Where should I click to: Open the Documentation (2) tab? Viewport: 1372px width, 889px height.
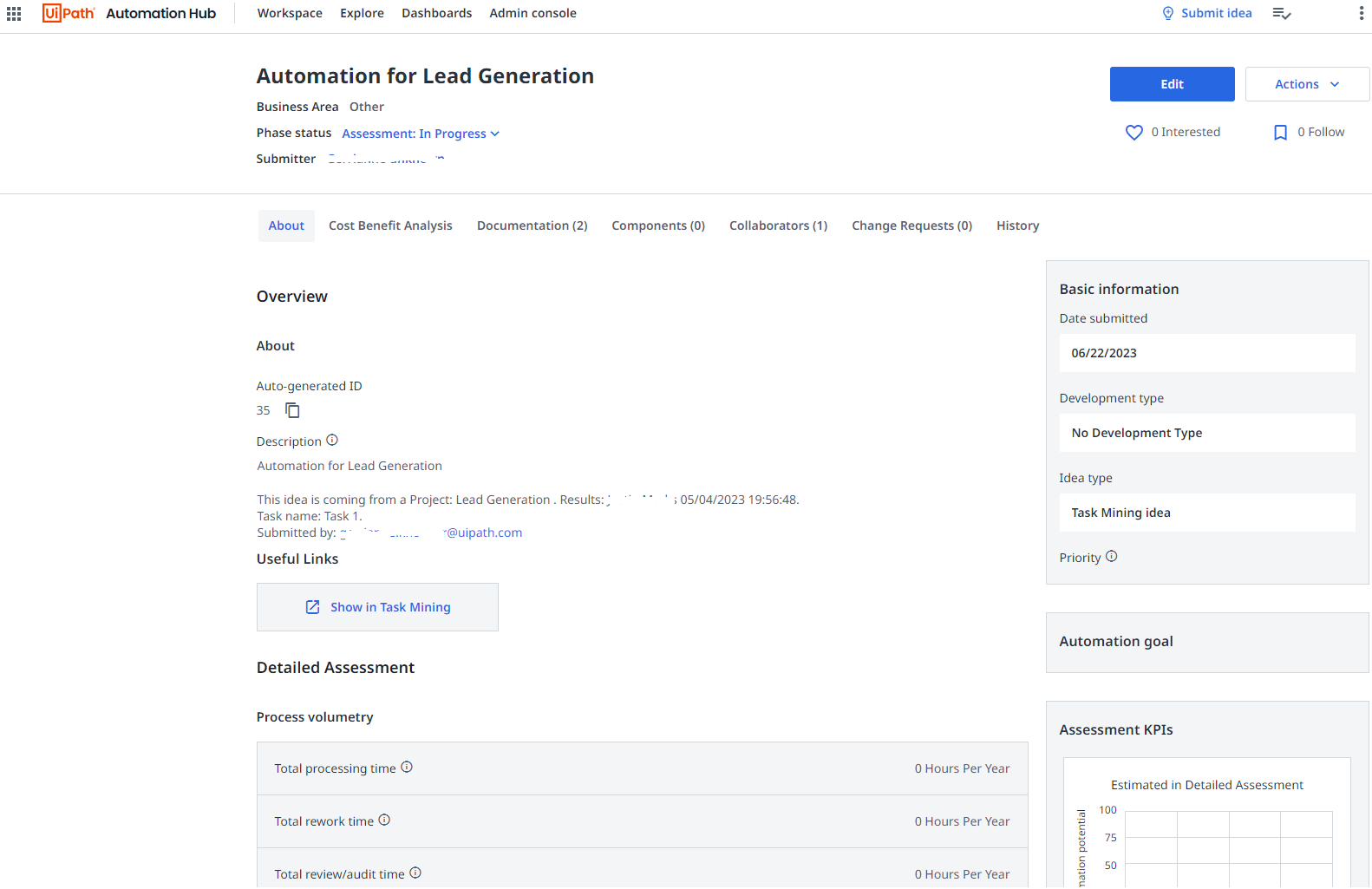tap(532, 226)
